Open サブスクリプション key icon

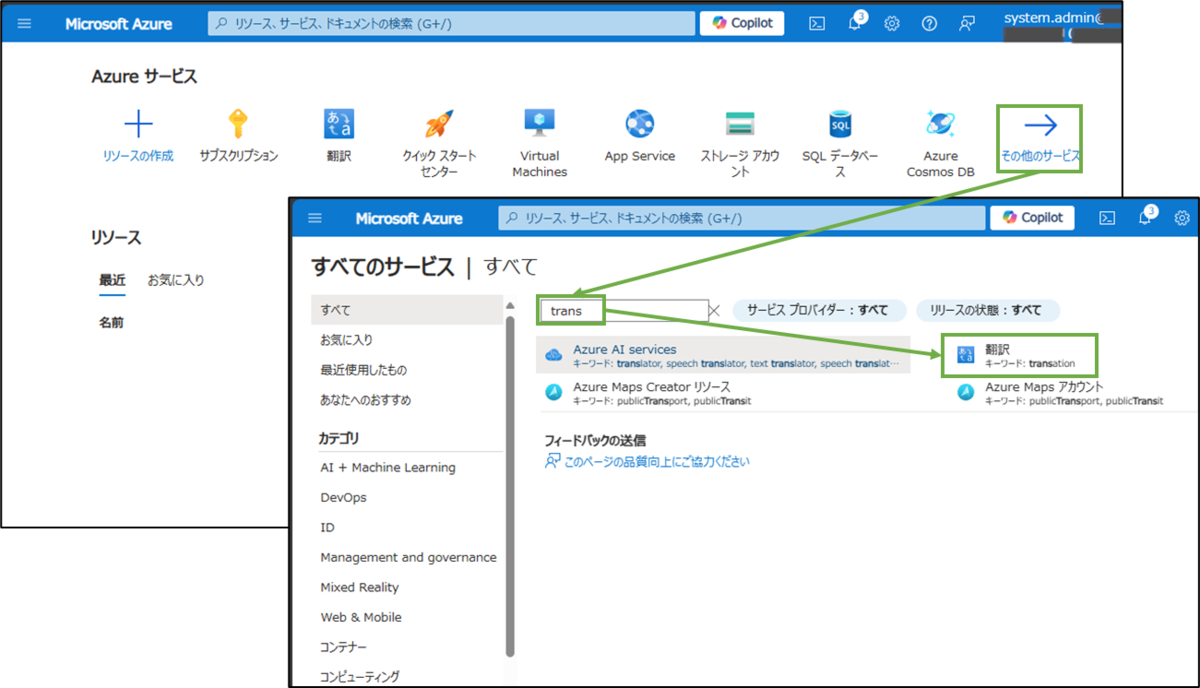[x=238, y=124]
